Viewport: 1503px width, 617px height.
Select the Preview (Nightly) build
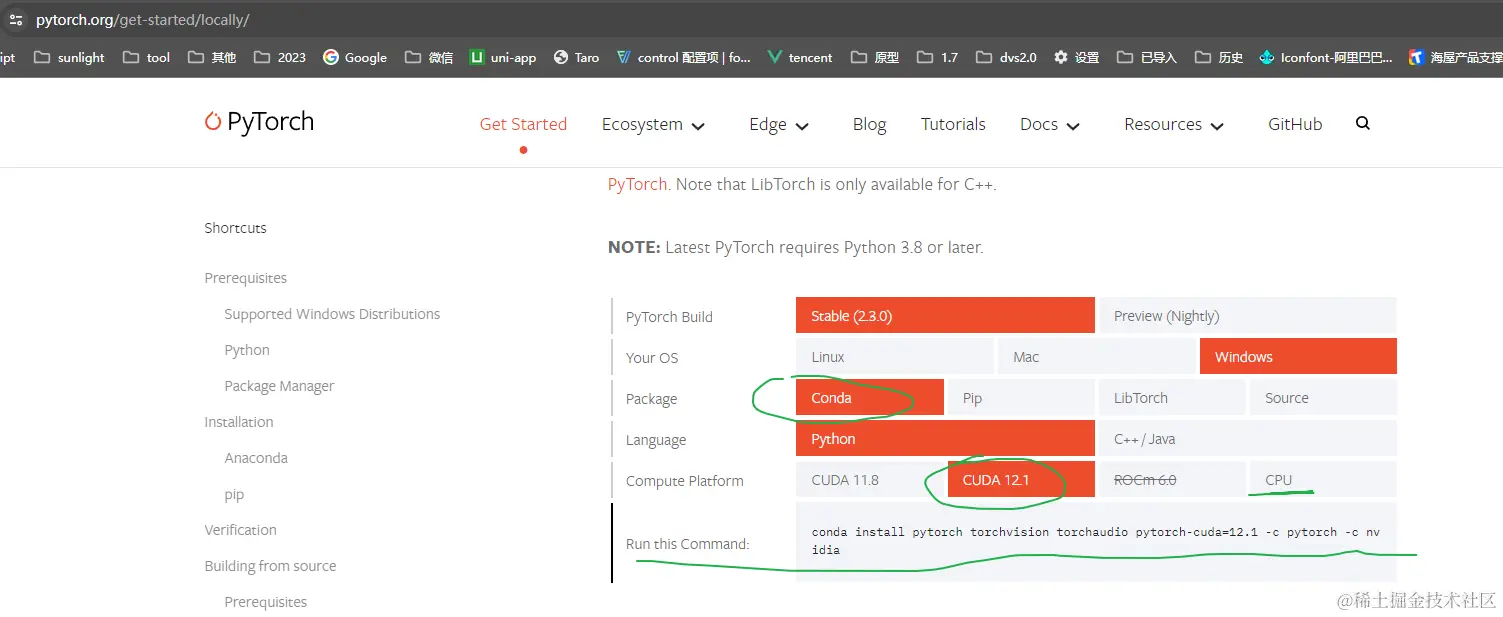(x=1247, y=315)
